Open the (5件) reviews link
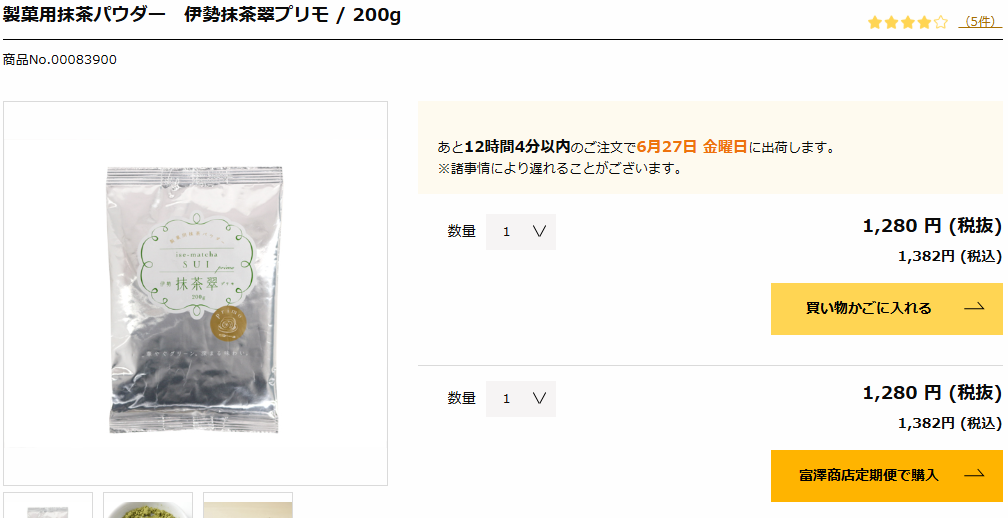The height and width of the screenshot is (518, 1008). [x=980, y=22]
